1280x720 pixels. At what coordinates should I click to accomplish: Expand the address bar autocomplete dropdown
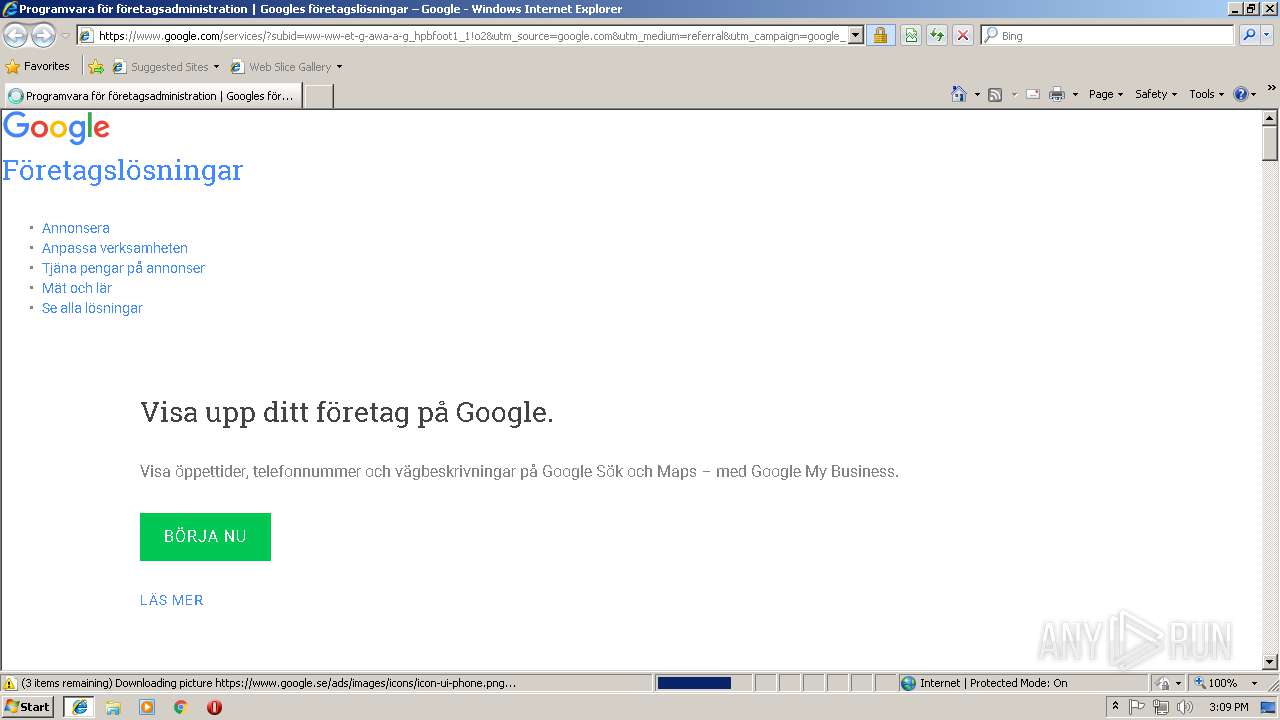856,35
